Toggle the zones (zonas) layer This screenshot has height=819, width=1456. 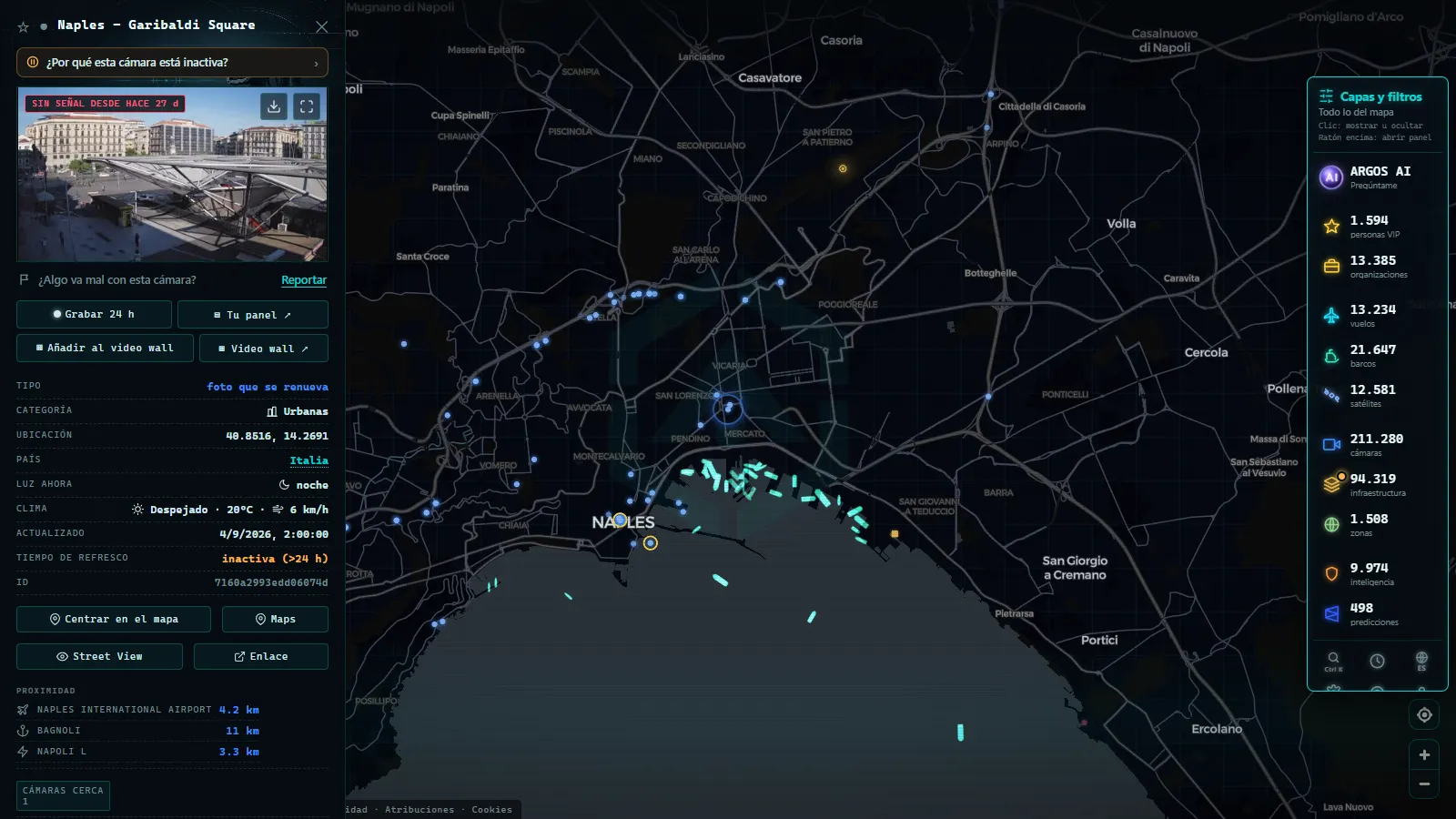pos(1377,524)
